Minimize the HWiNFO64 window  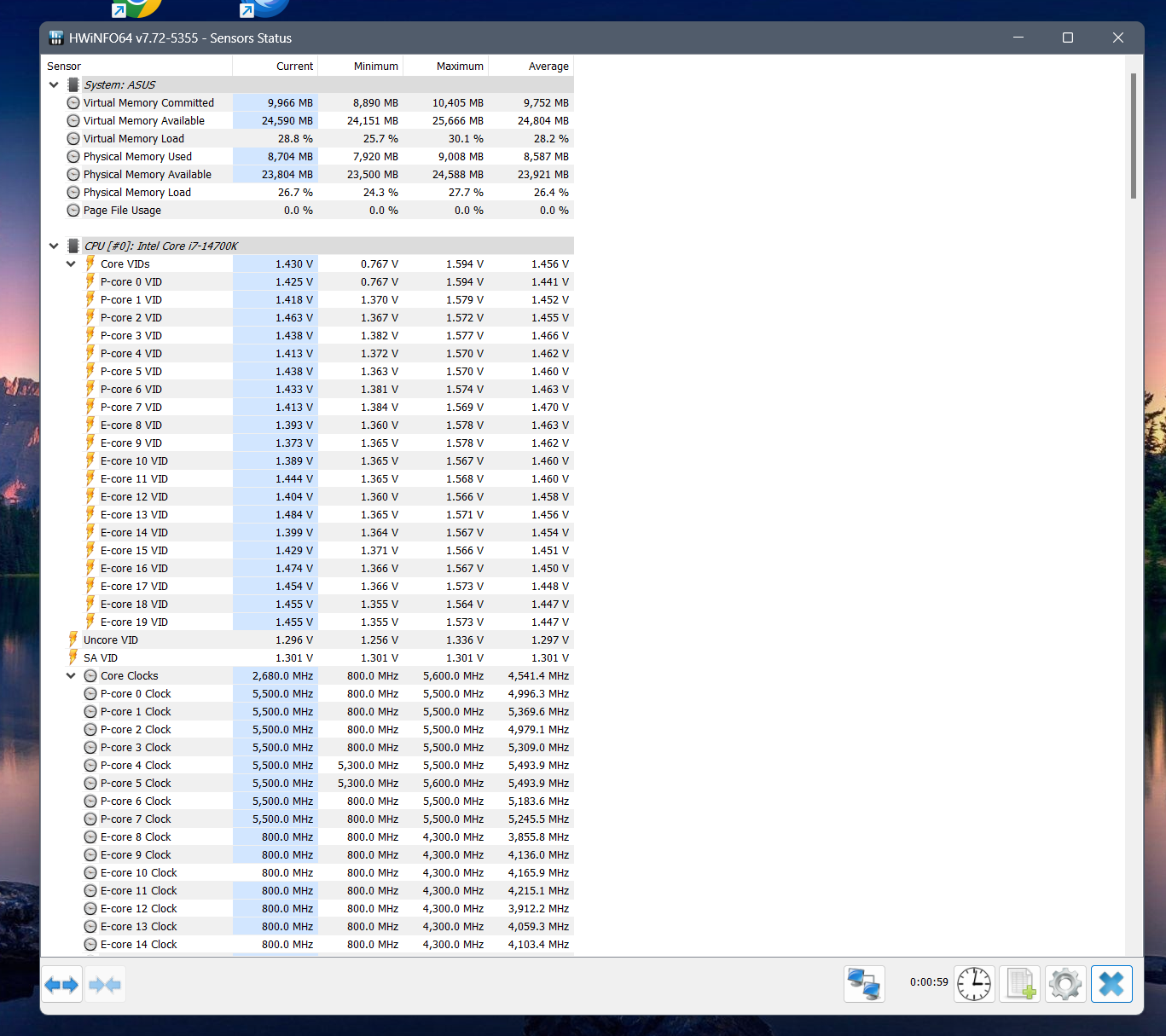click(1018, 38)
